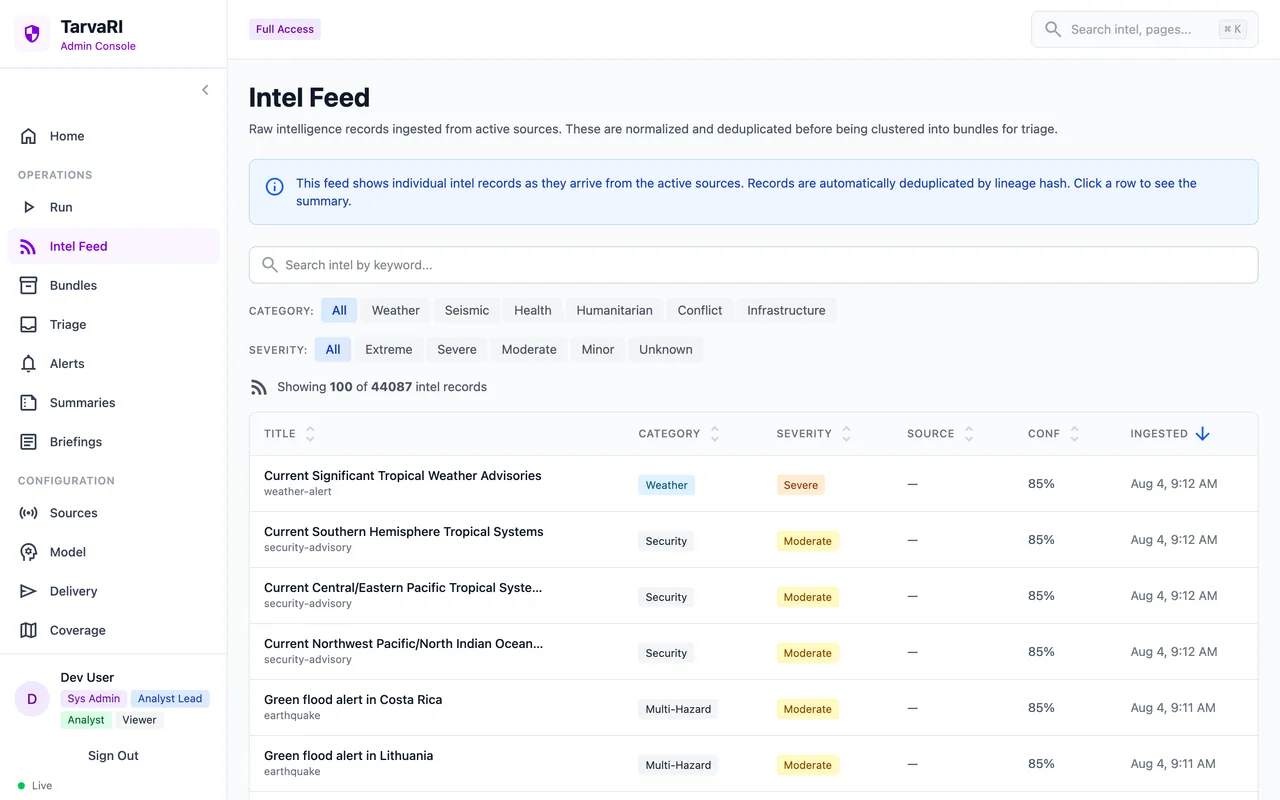
Task: Sort by Ingested column arrow
Action: (x=1202, y=434)
